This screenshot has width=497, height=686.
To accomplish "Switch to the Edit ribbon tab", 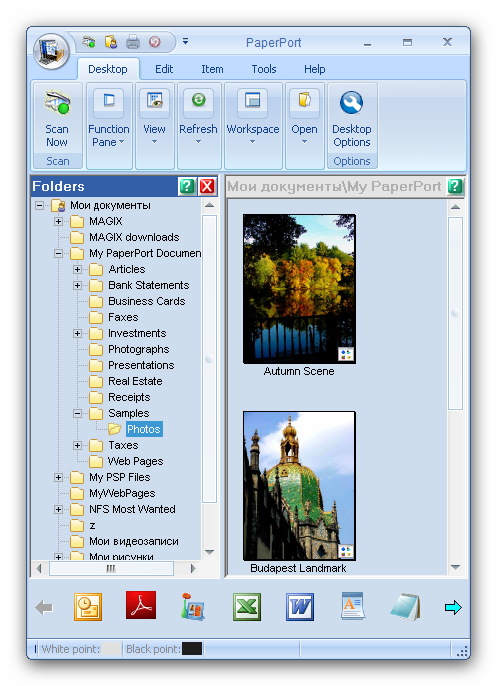I will coord(164,69).
